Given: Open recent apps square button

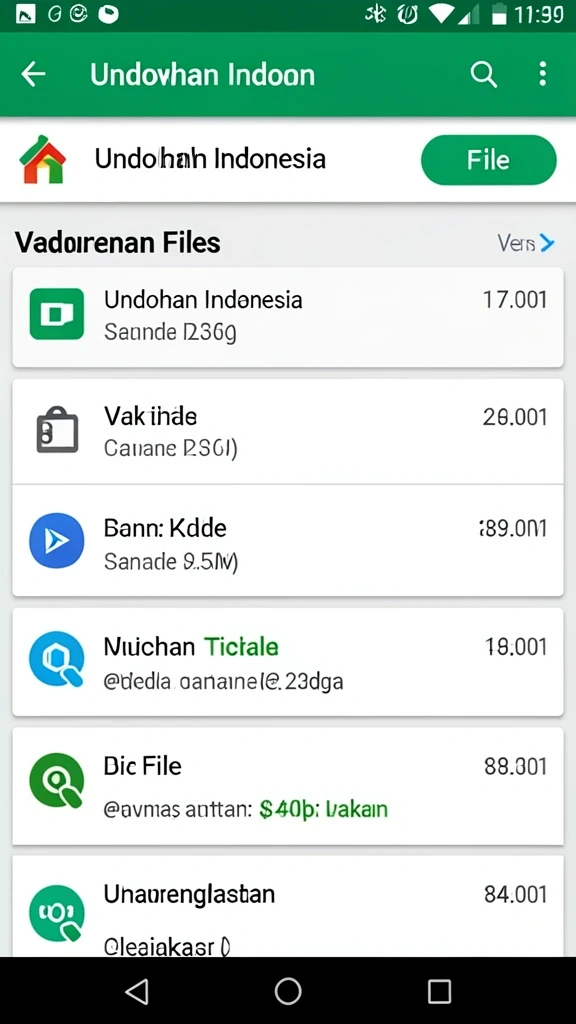Looking at the screenshot, I should pyautogui.click(x=439, y=991).
